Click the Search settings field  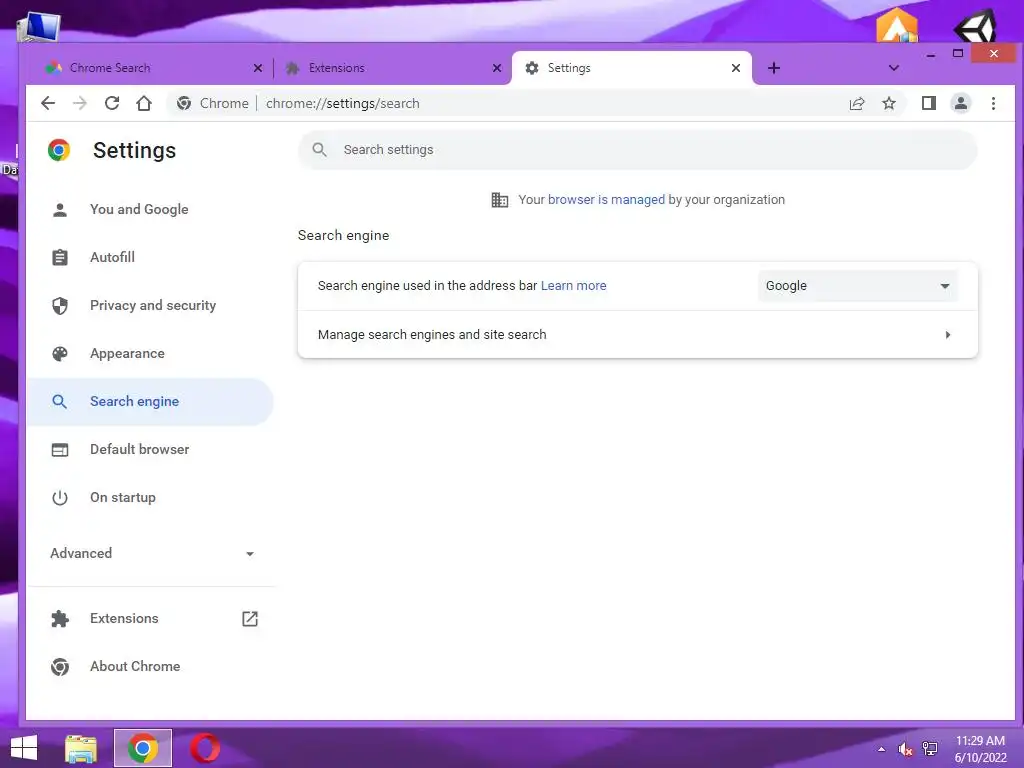(637, 150)
